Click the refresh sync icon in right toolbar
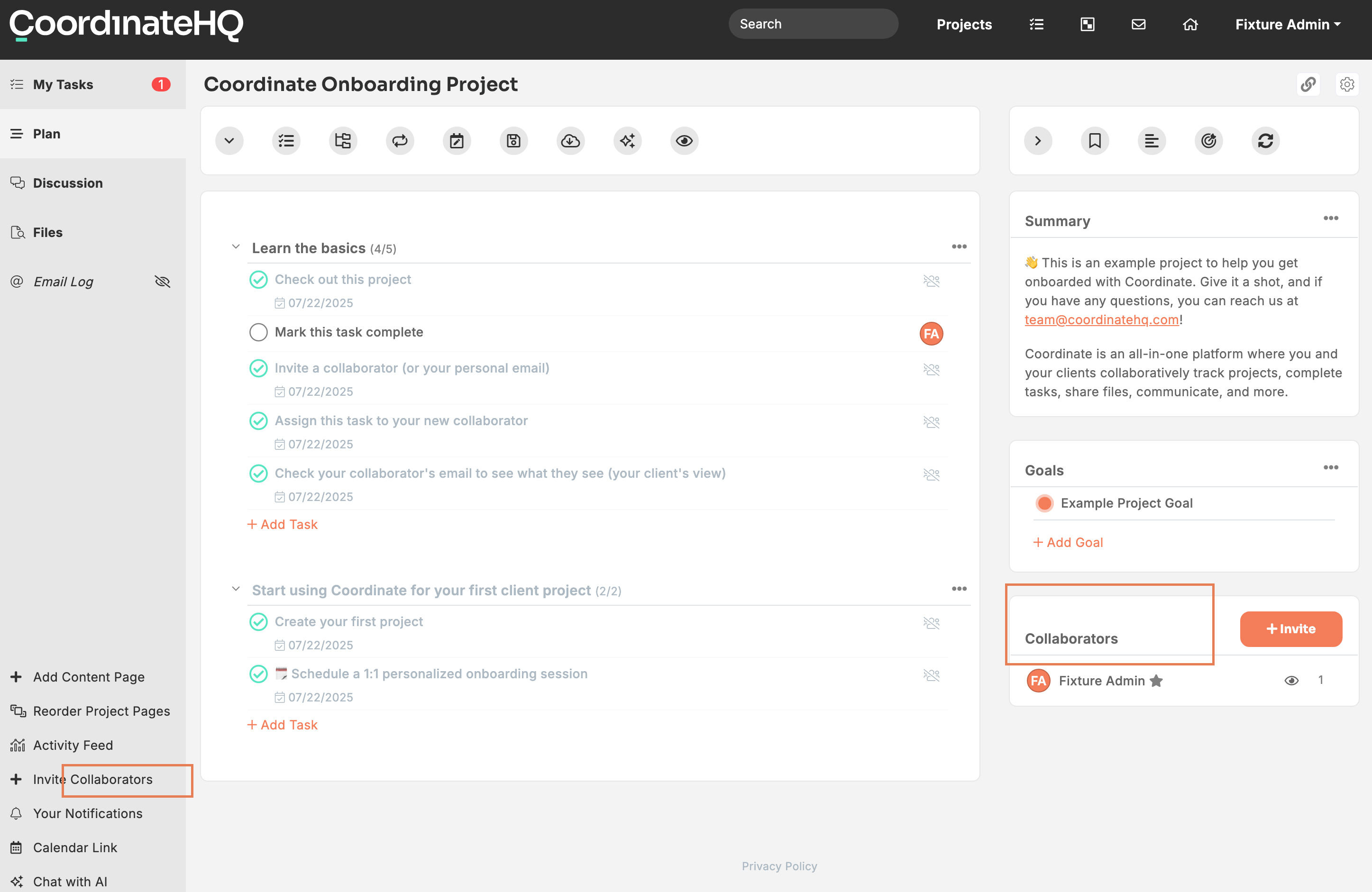This screenshot has height=892, width=1372. pyautogui.click(x=1266, y=141)
